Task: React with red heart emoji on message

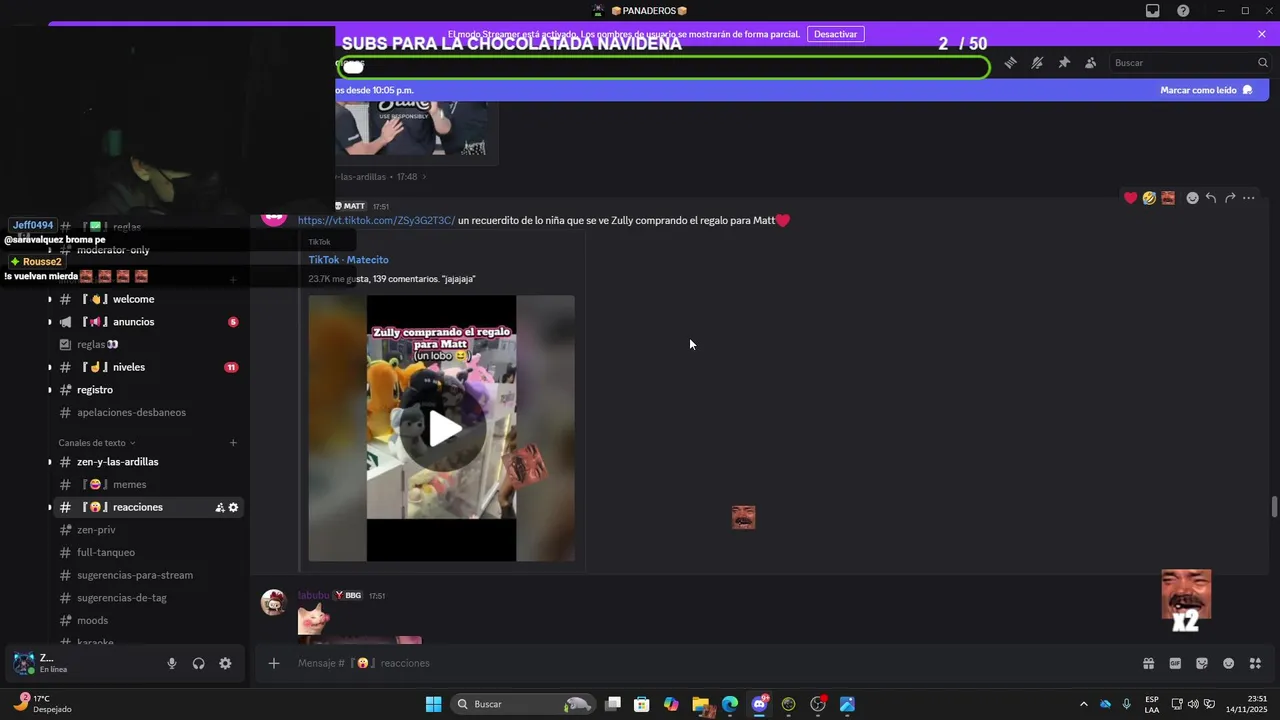Action: tap(1131, 198)
